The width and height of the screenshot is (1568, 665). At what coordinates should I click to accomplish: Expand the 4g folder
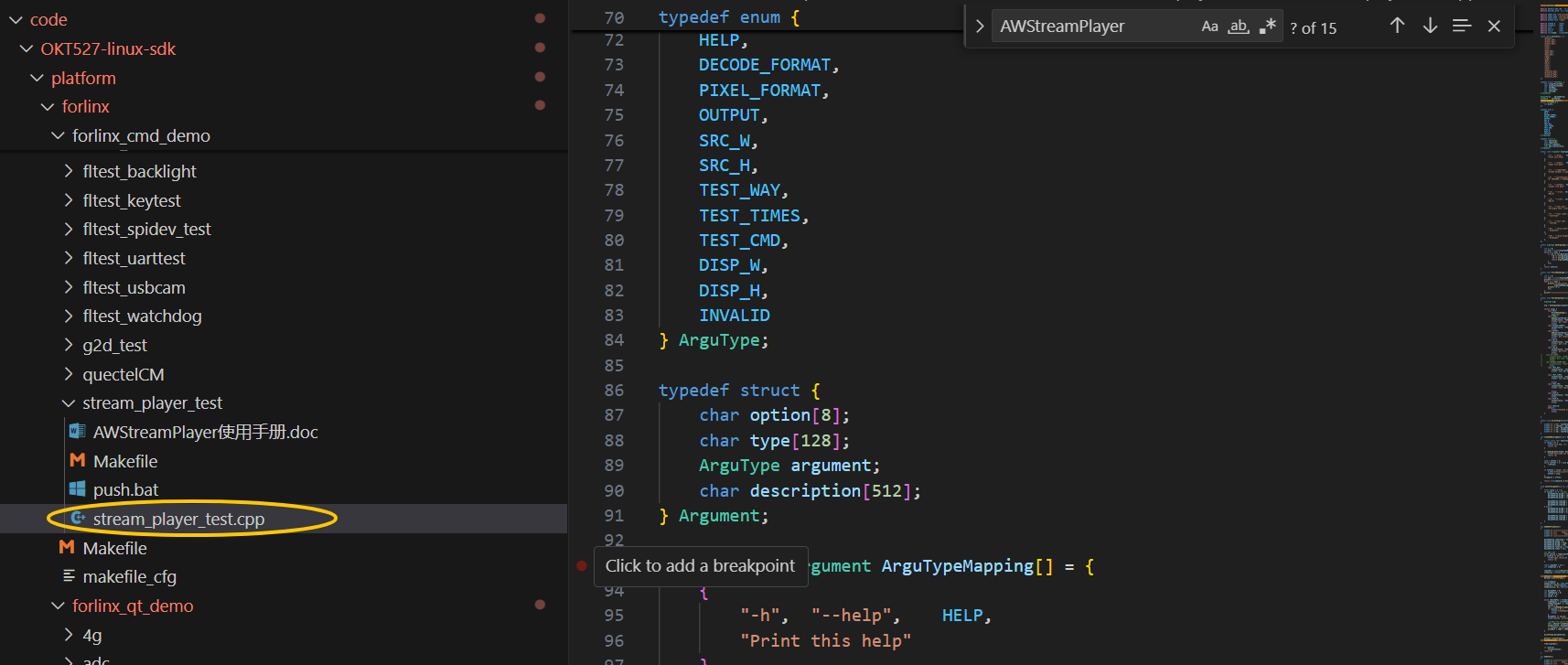[x=69, y=635]
